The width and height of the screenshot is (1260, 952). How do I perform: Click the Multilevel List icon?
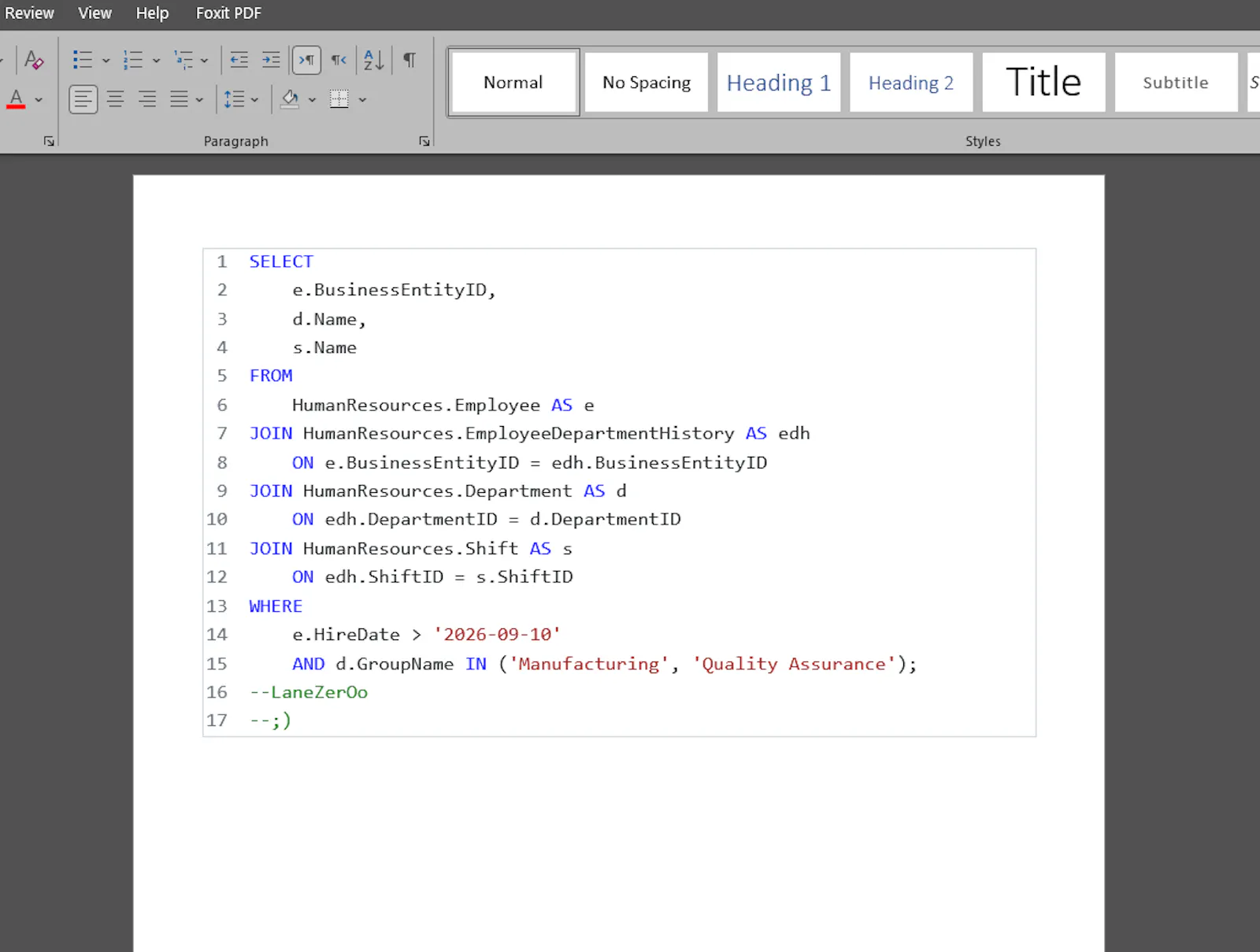pos(183,60)
